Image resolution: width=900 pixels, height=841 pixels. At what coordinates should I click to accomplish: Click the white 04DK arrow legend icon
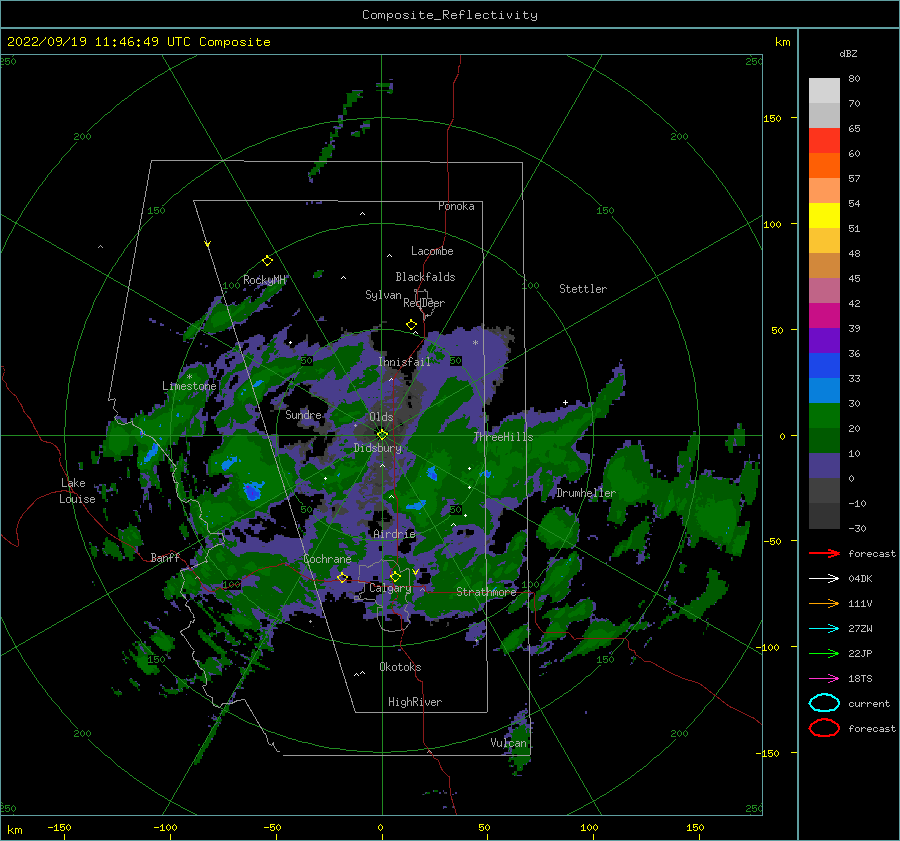click(x=824, y=579)
